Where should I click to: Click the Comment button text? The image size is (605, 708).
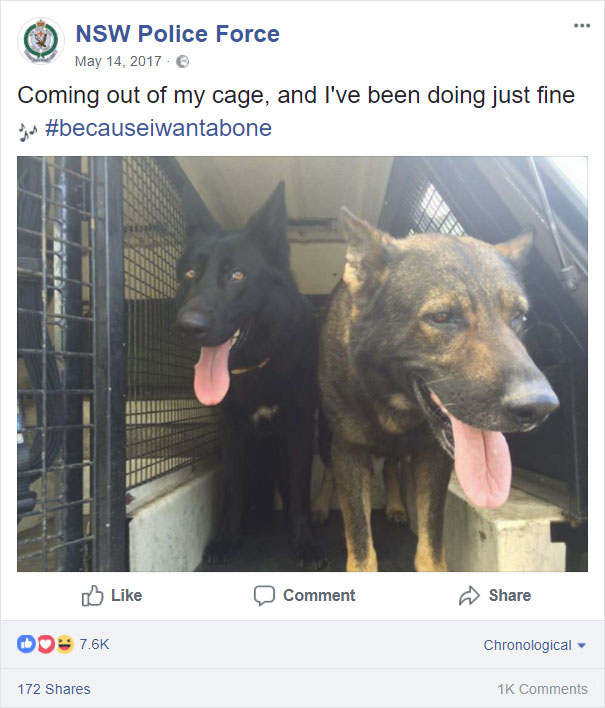(319, 596)
